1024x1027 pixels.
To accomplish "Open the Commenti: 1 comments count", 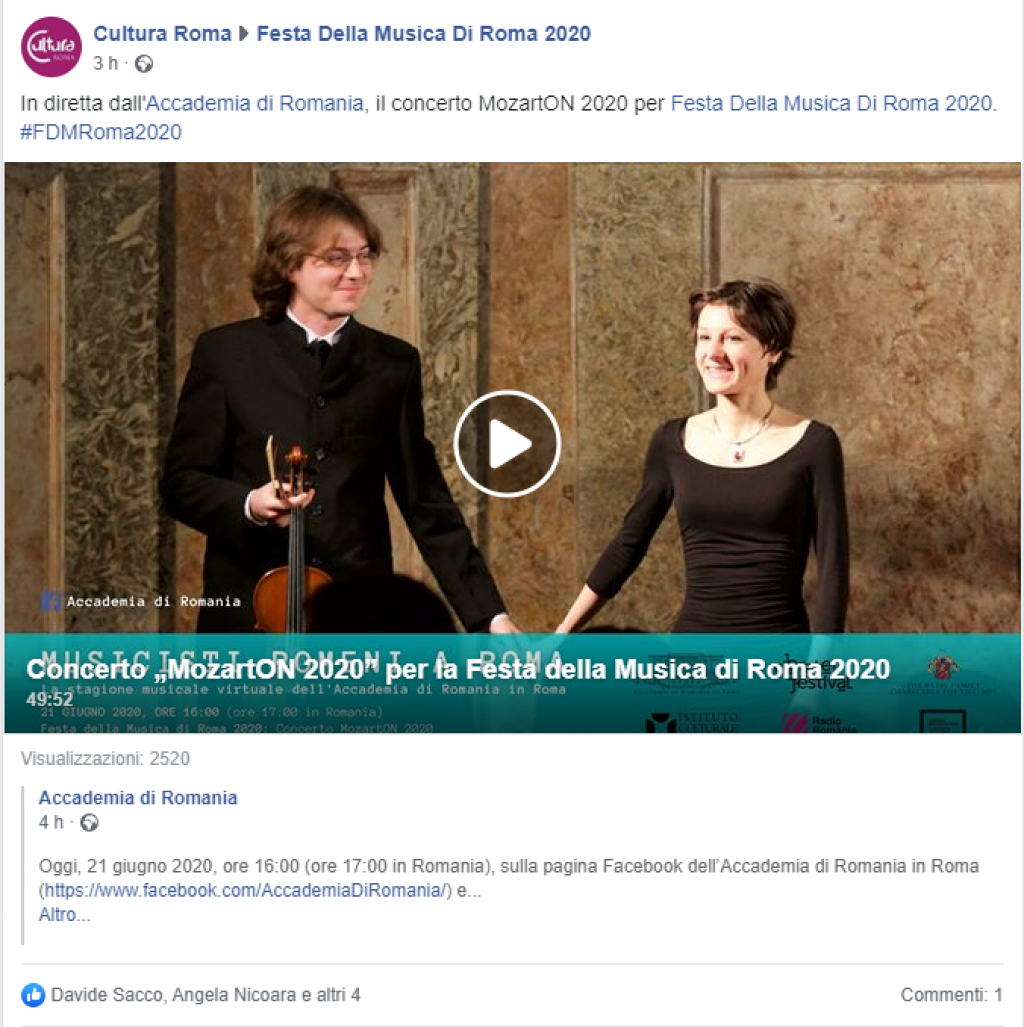I will tap(951, 995).
